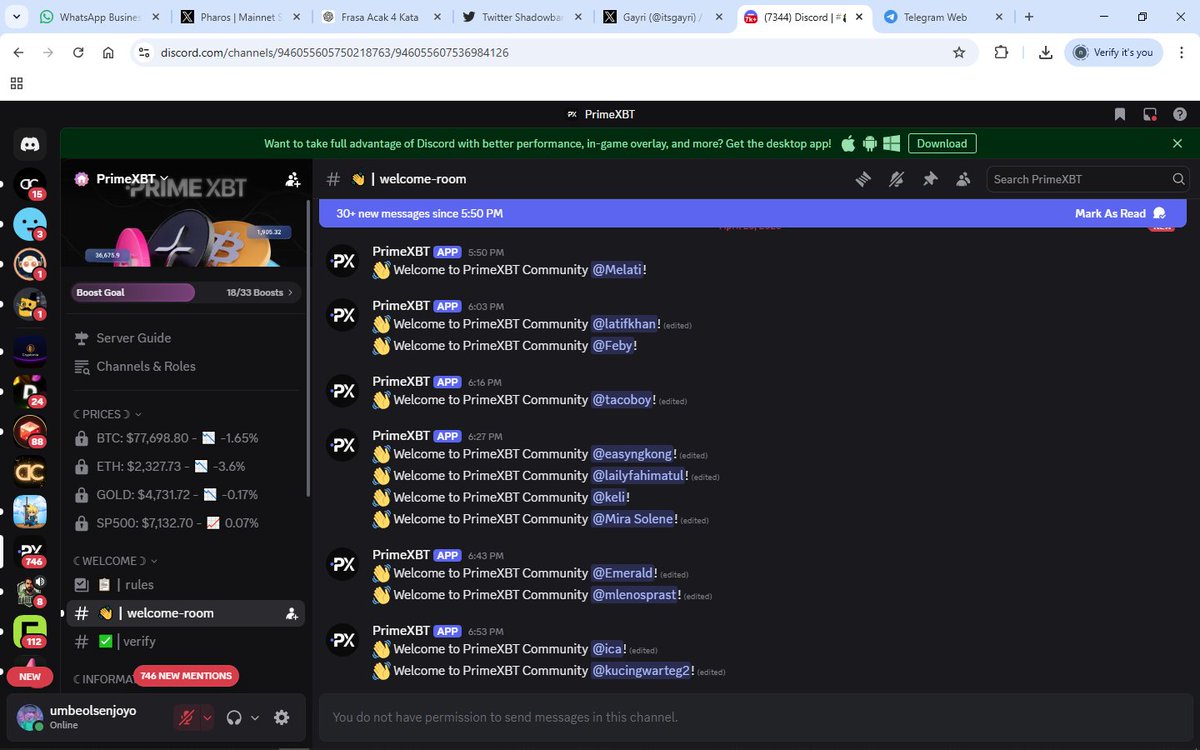The image size is (1200, 750).
Task: Click Mark As Read on new messages bar
Action: (x=1120, y=213)
